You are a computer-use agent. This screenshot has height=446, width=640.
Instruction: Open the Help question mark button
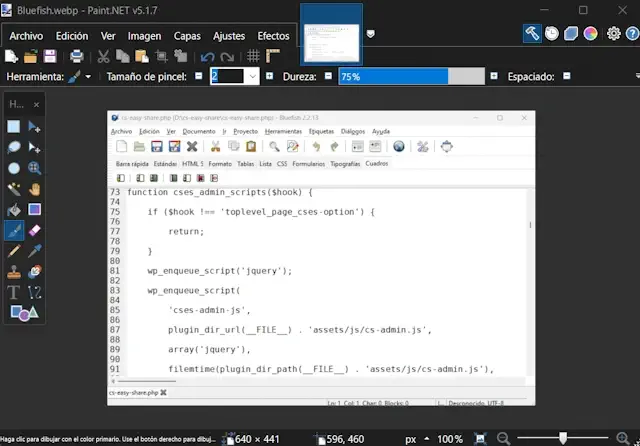point(632,33)
